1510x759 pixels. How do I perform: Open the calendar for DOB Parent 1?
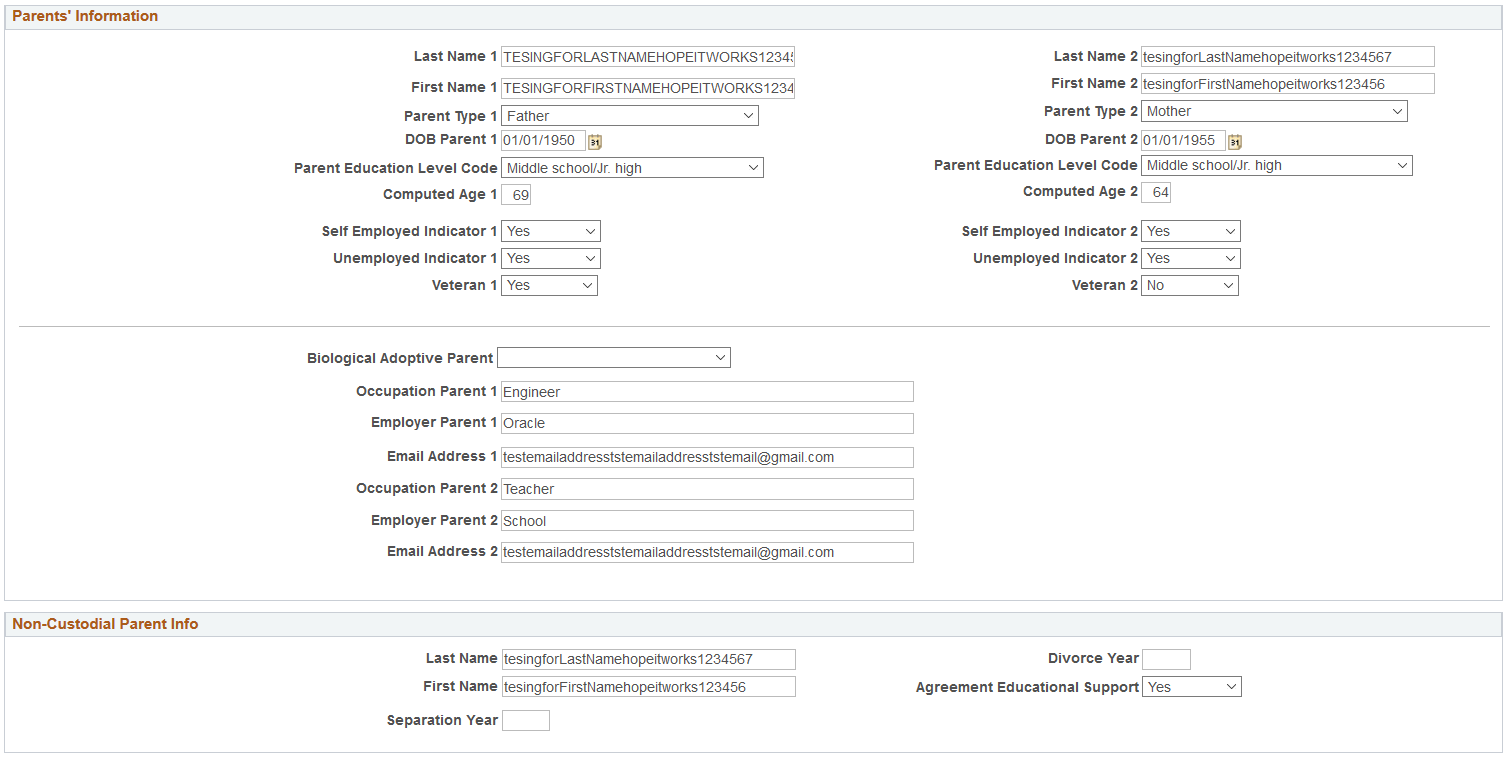coord(594,141)
